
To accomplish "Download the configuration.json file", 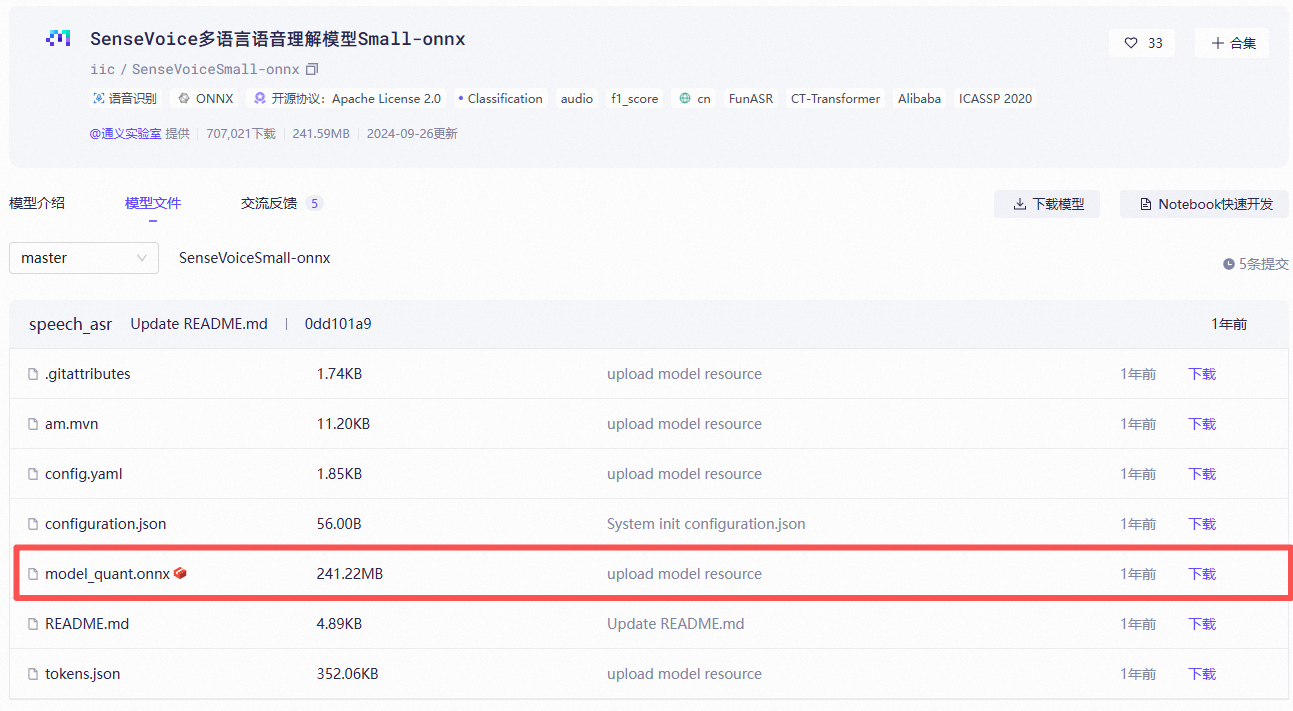I will click(x=1202, y=524).
